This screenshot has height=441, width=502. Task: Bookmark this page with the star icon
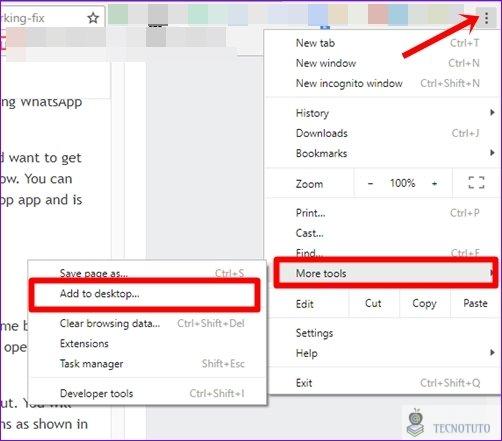[93, 18]
